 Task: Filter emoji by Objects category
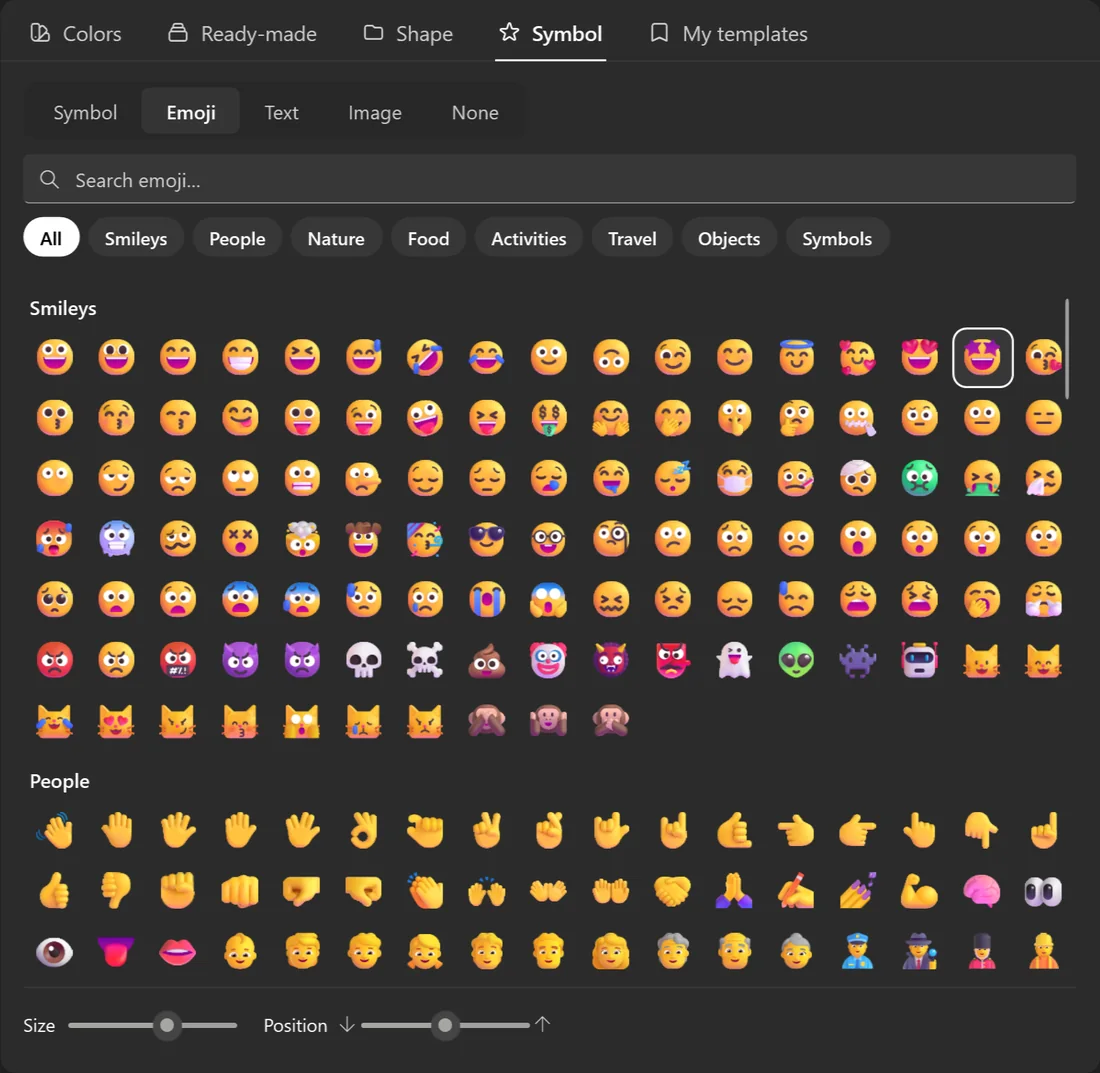(x=729, y=238)
